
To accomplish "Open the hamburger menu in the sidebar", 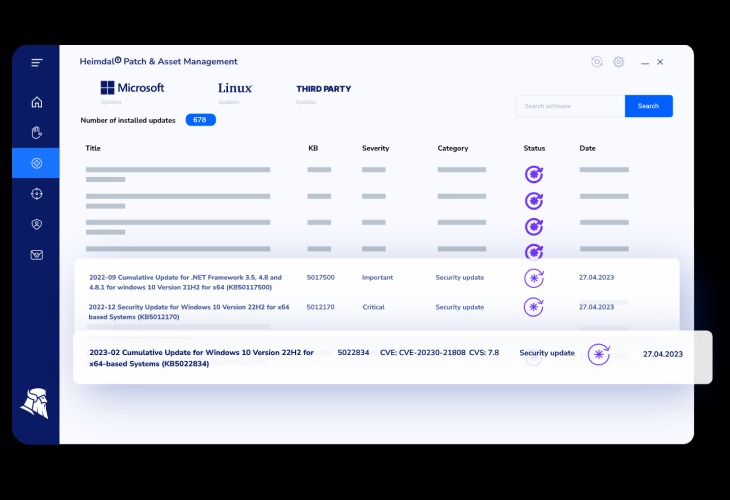I will [37, 62].
